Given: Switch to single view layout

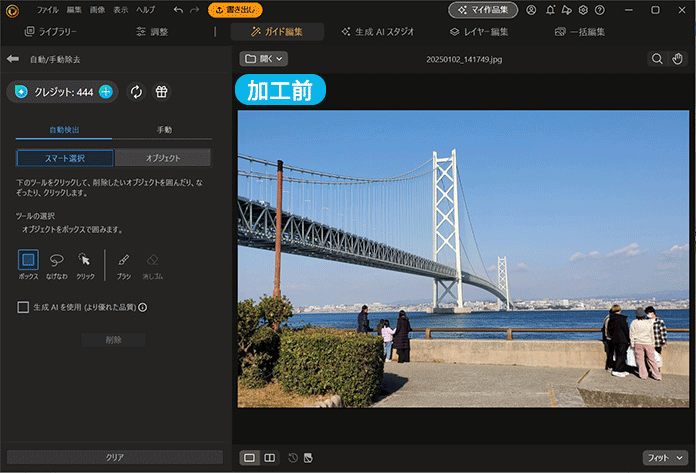Looking at the screenshot, I should pyautogui.click(x=249, y=457).
